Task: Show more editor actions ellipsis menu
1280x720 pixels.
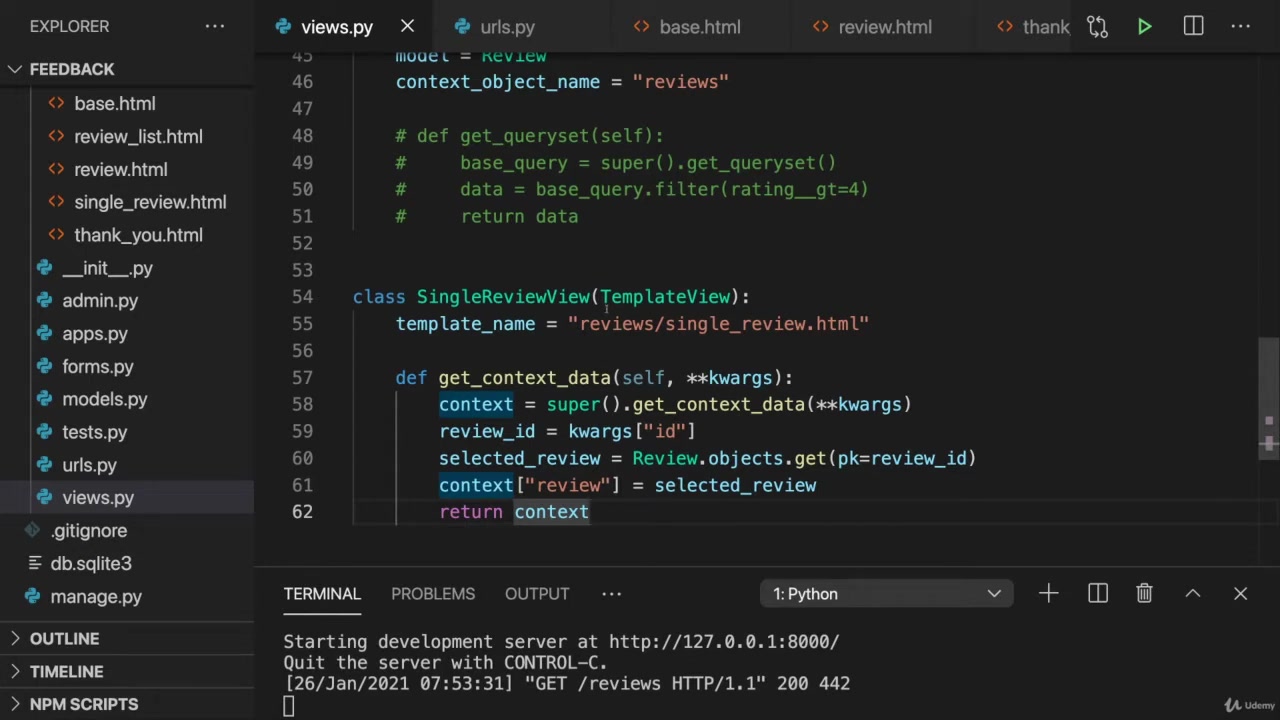Action: tap(1241, 27)
